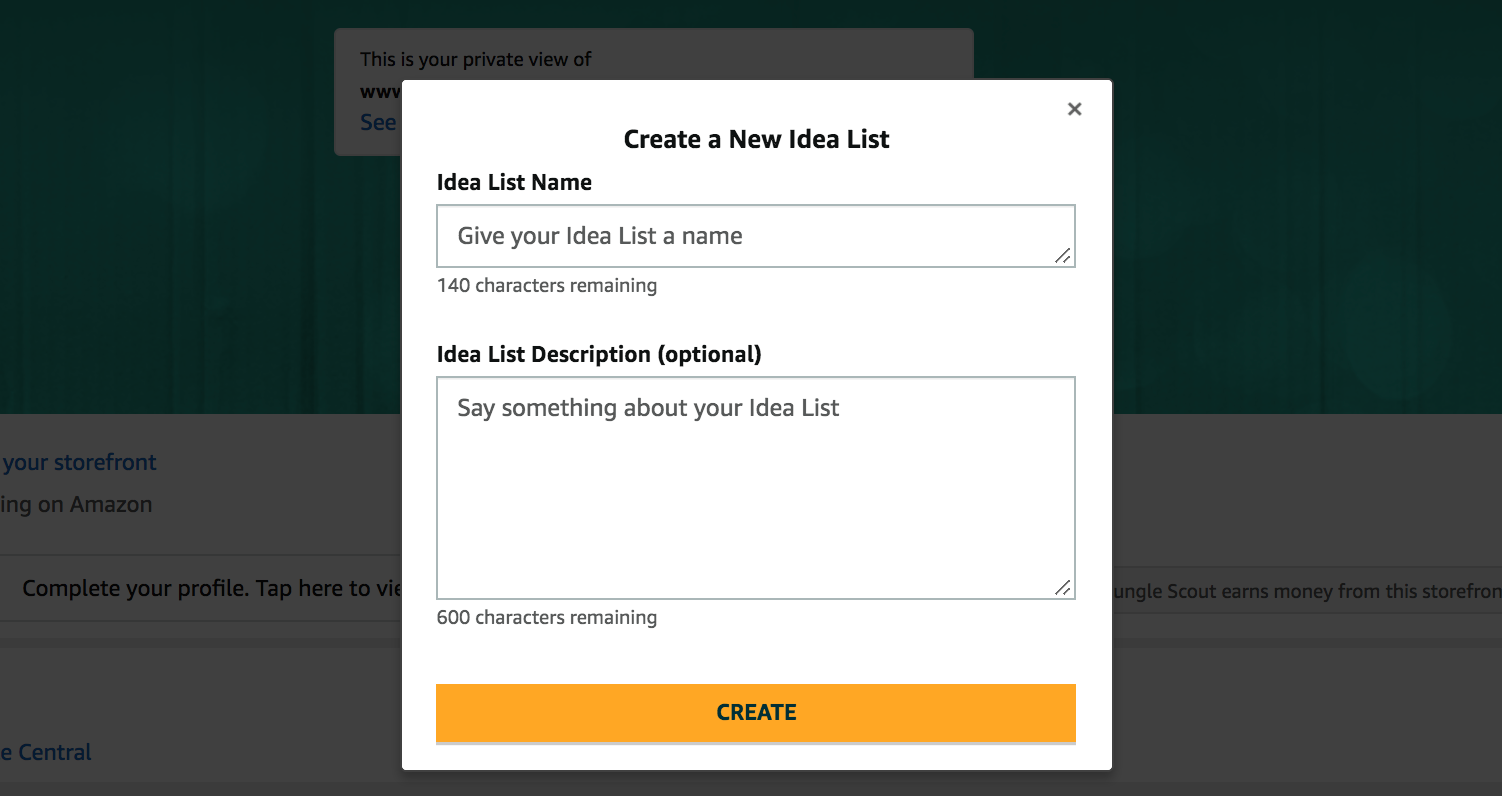
Task: Focus the Idea List Description text area
Action: [x=756, y=488]
